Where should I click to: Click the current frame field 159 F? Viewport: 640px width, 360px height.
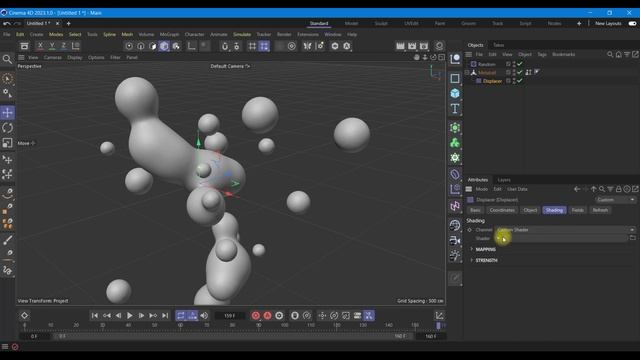point(230,316)
